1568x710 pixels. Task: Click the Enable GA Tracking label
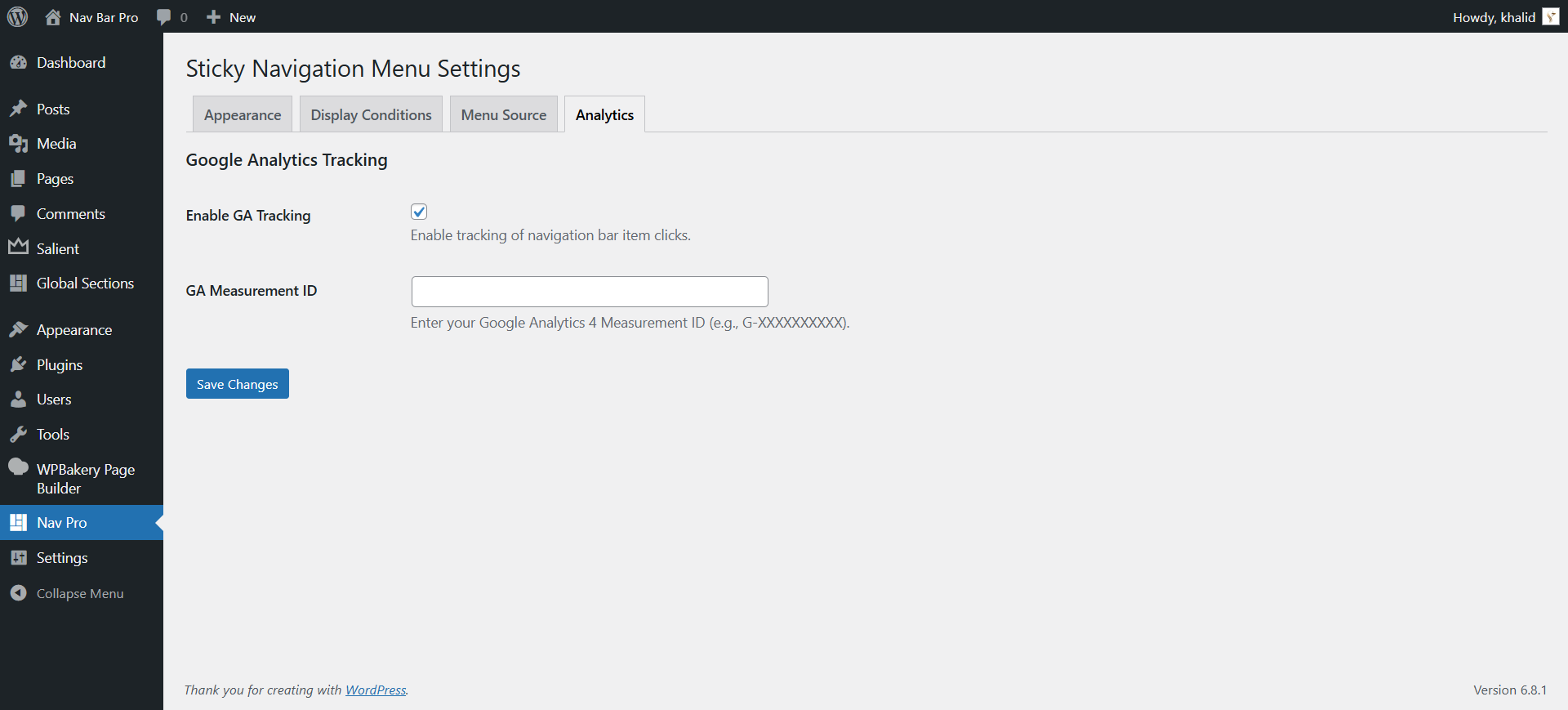pos(248,215)
